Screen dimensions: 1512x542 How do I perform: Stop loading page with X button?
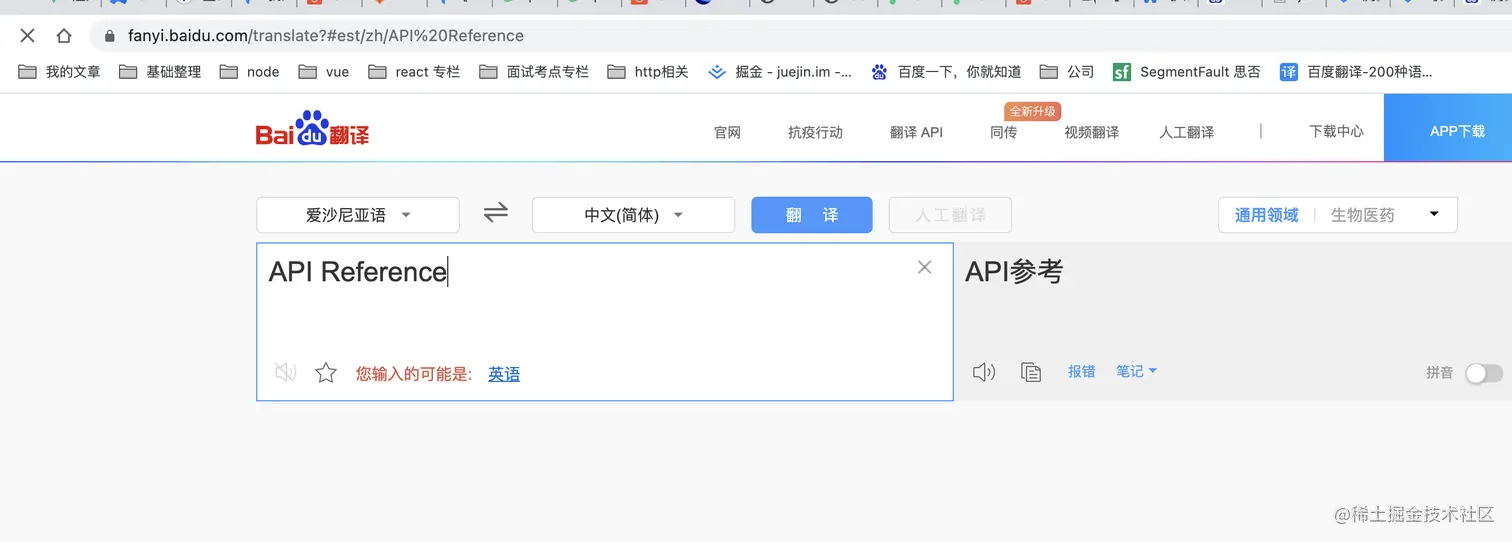pyautogui.click(x=27, y=36)
